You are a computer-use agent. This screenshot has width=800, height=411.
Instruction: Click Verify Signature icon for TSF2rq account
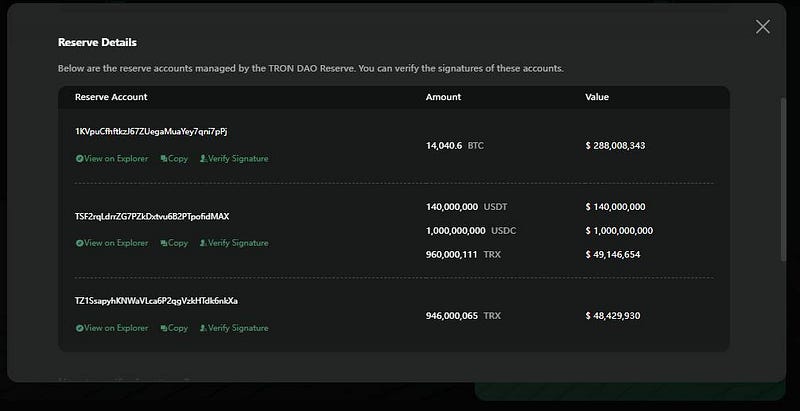pos(204,243)
